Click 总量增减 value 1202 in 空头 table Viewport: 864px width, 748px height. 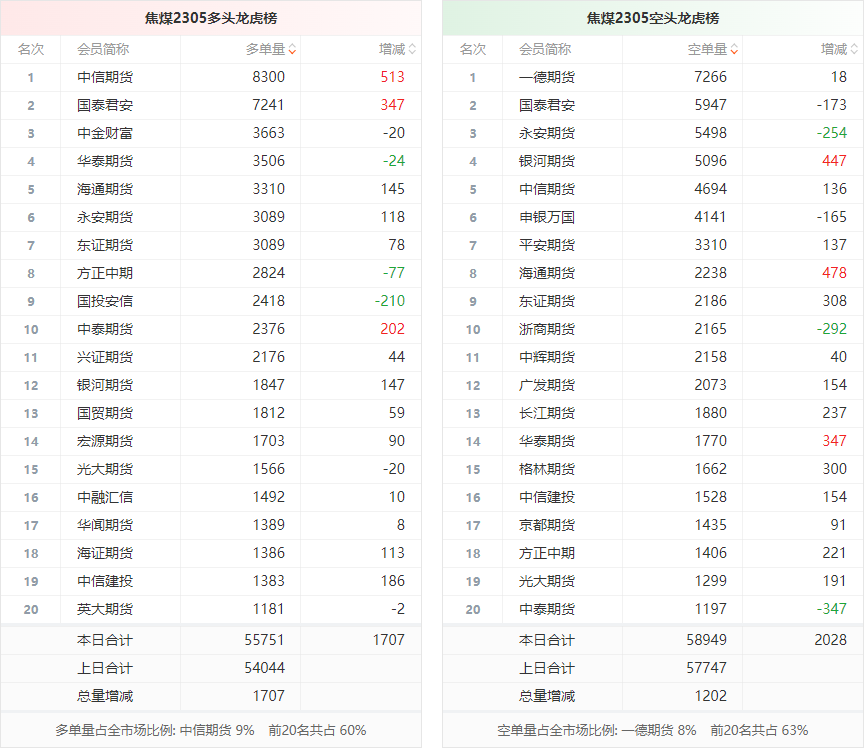pyautogui.click(x=706, y=696)
